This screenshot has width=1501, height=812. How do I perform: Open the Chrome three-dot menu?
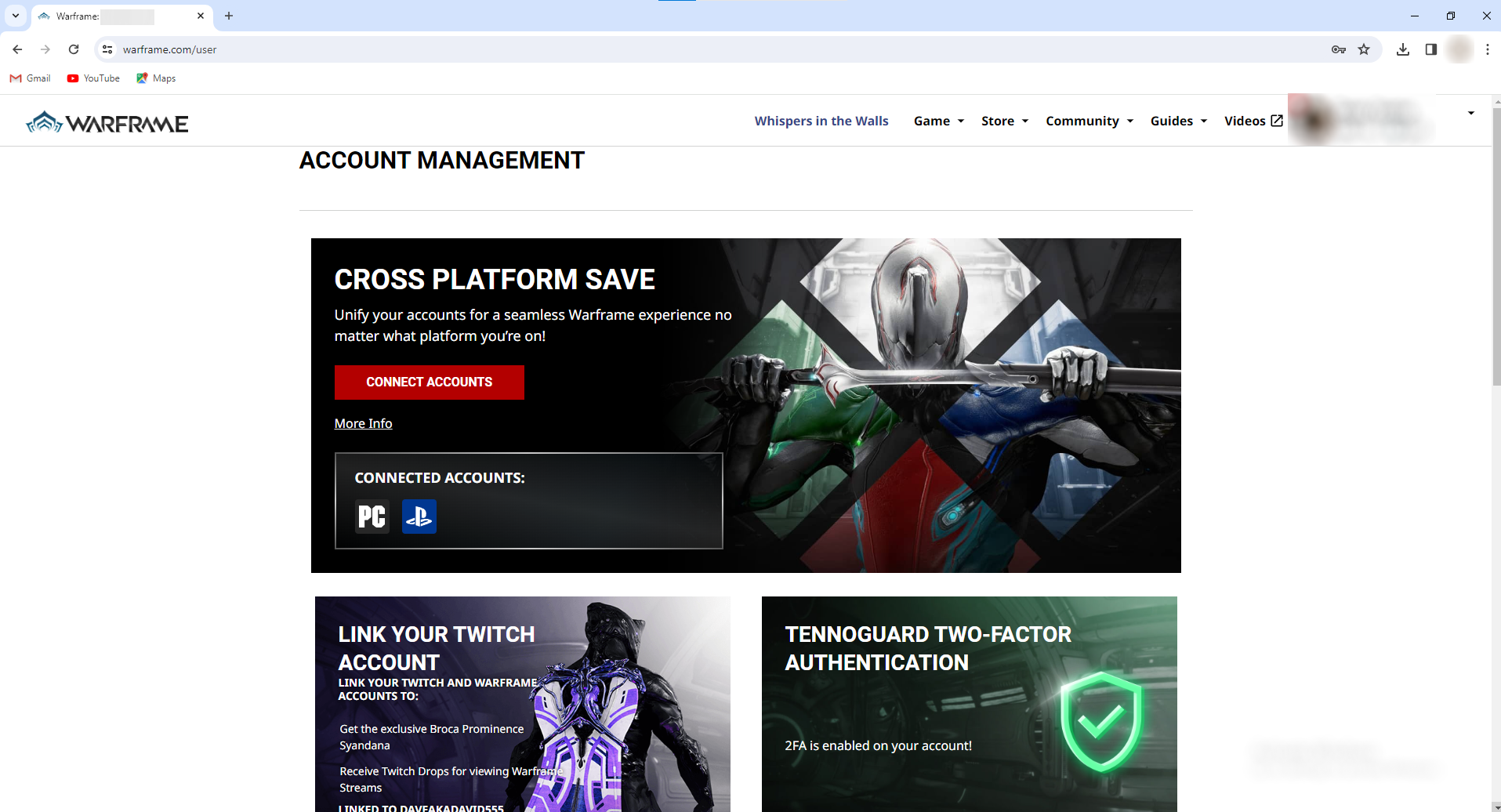tap(1488, 49)
